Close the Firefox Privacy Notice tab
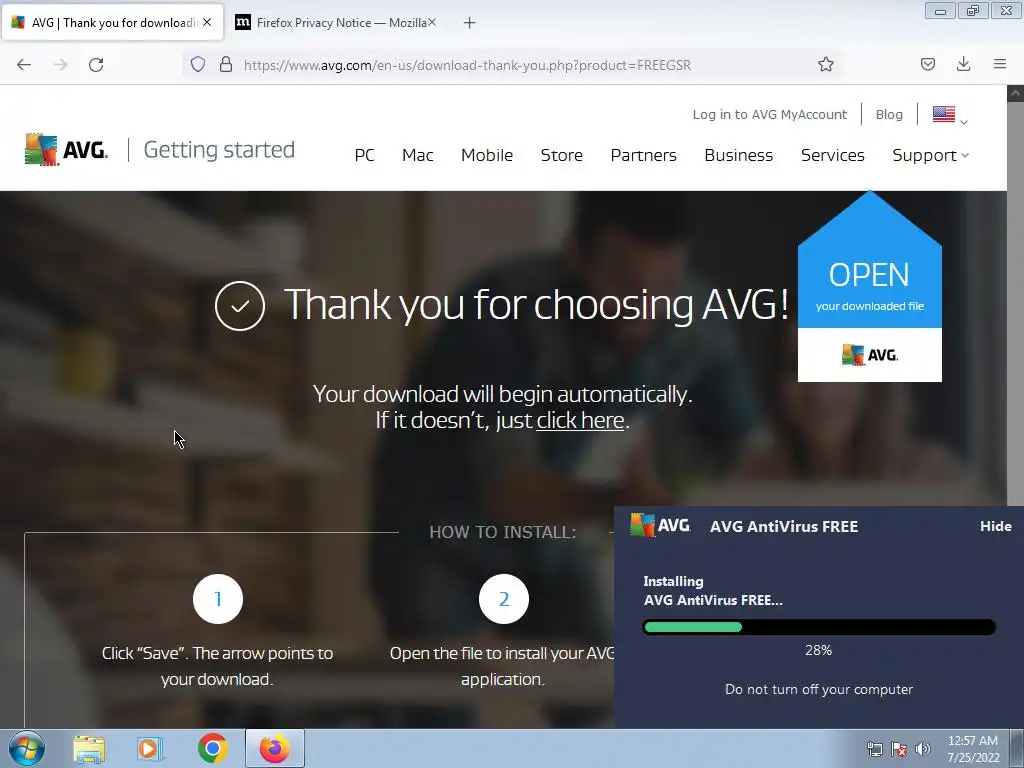 432,22
